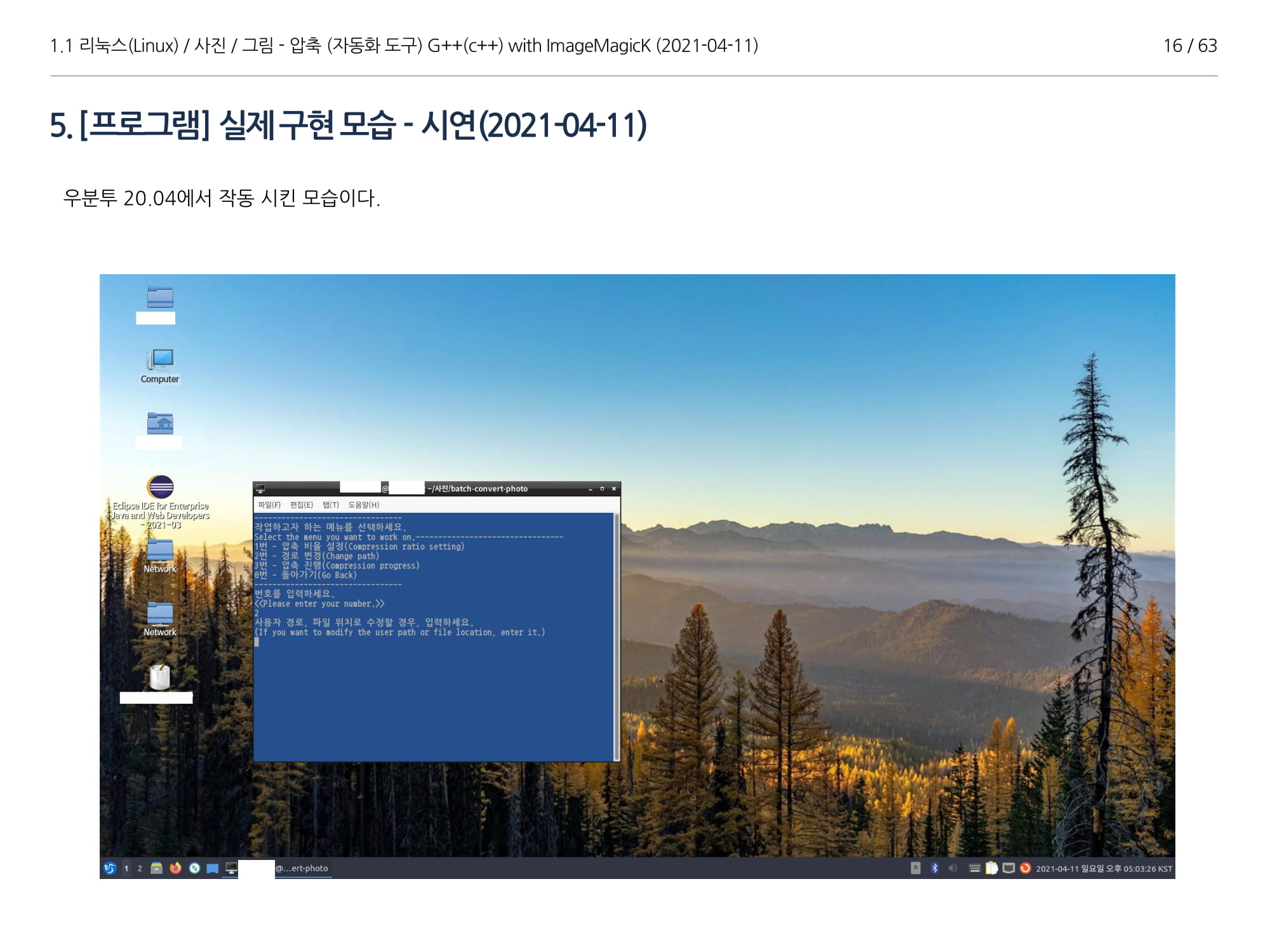Image resolution: width=1270 pixels, height=952 pixels.
Task: Switch to workspace 2
Action: click(x=140, y=868)
